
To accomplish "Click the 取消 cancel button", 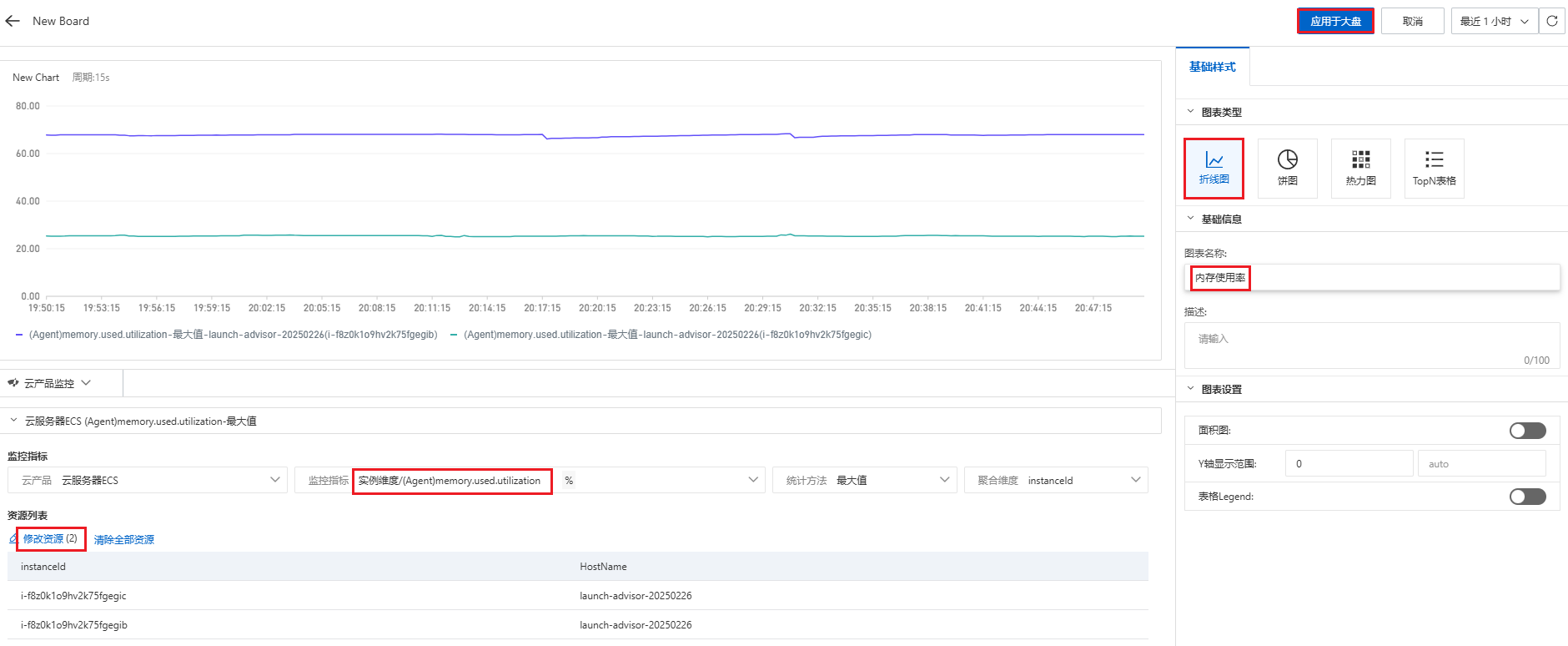I will point(1413,21).
